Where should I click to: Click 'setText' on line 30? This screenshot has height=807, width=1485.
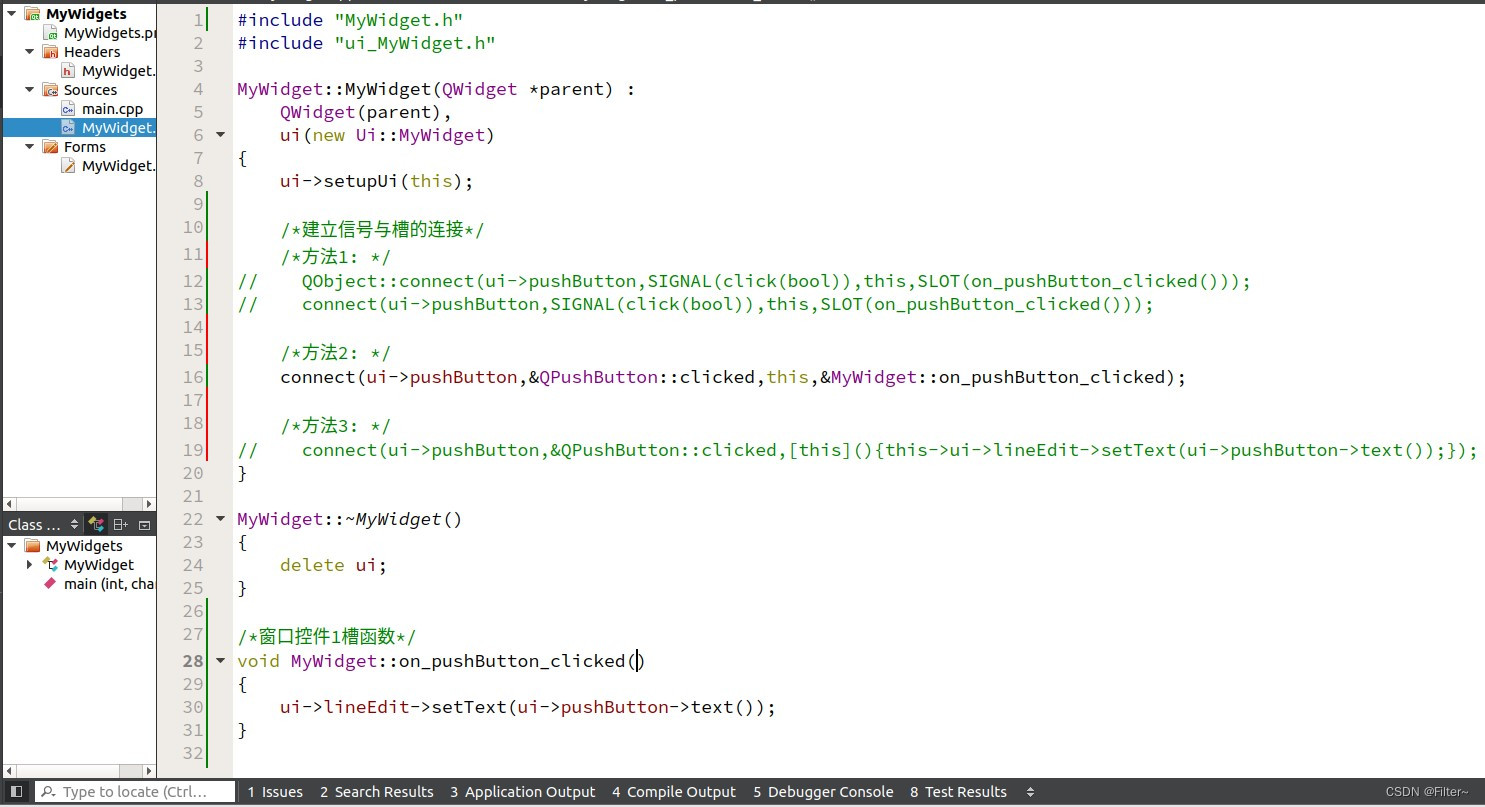[x=469, y=707]
